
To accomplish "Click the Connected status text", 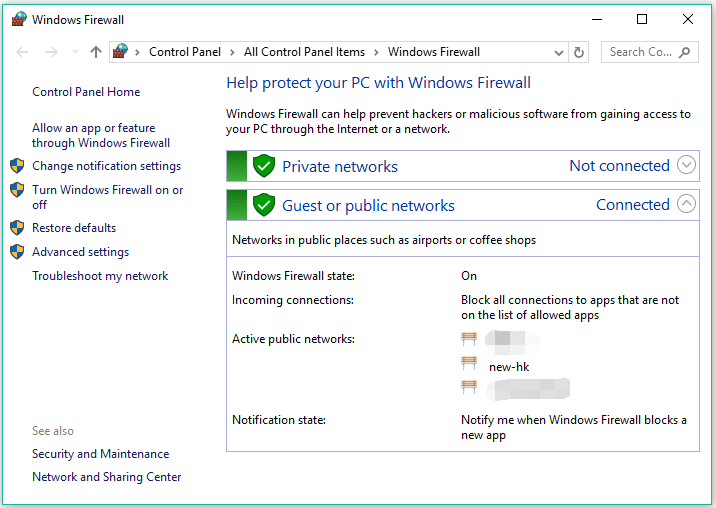I will coord(632,205).
